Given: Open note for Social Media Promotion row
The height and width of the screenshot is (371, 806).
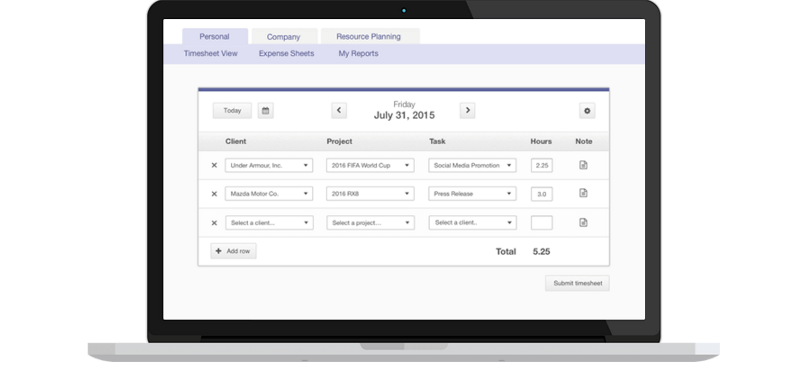Looking at the screenshot, I should (x=583, y=165).
